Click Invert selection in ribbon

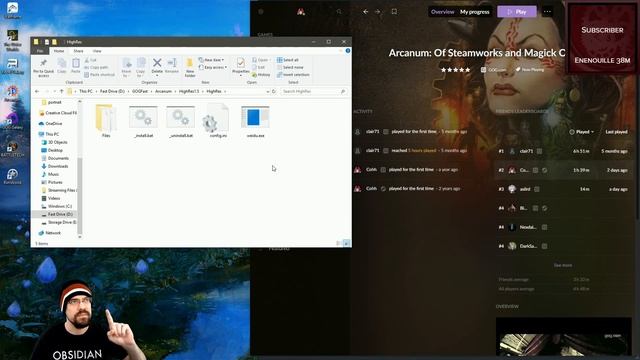(x=293, y=75)
